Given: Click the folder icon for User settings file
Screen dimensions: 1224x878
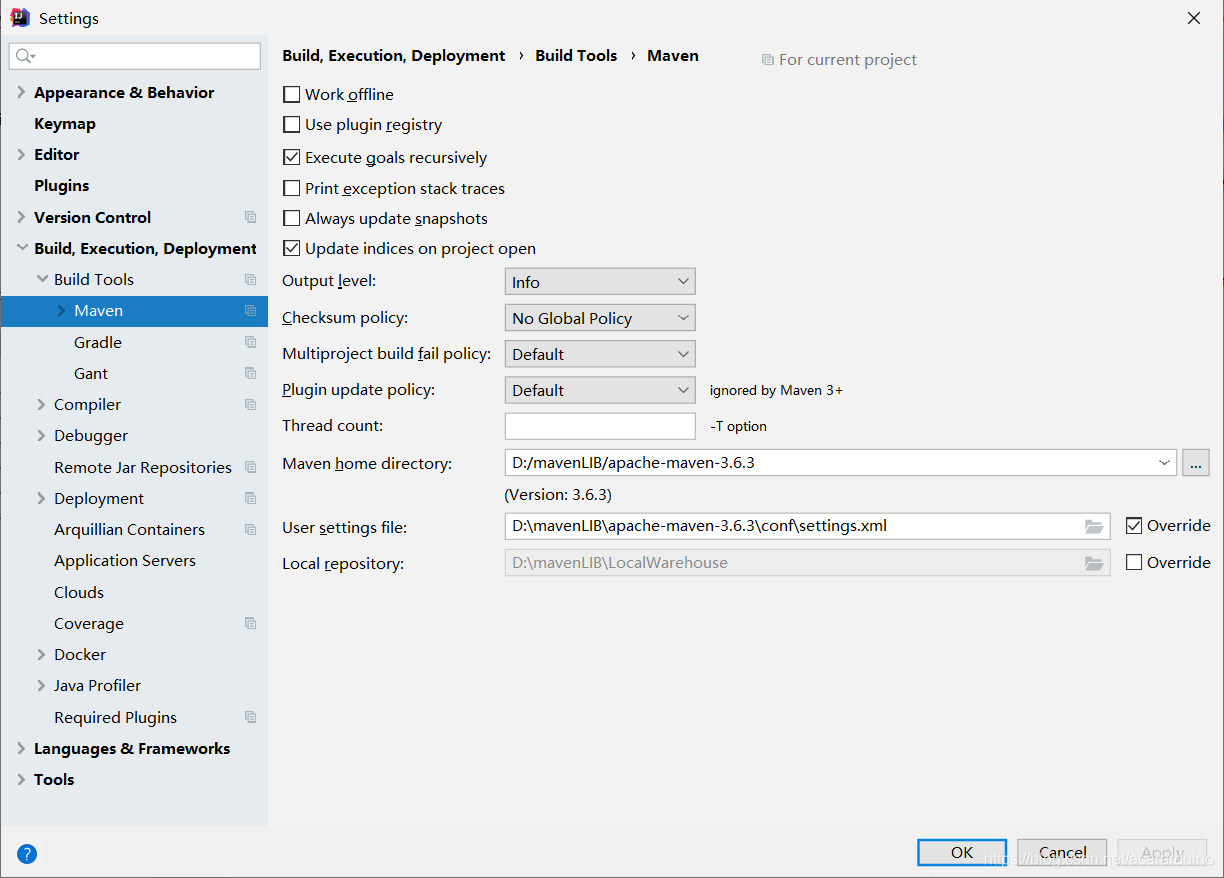Looking at the screenshot, I should 1094,526.
